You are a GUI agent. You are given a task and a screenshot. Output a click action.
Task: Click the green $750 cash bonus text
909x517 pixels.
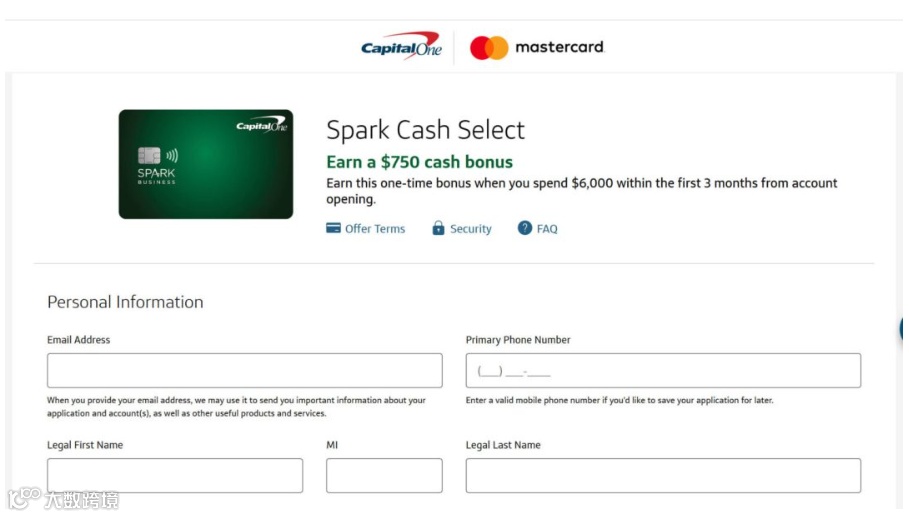[419, 162]
